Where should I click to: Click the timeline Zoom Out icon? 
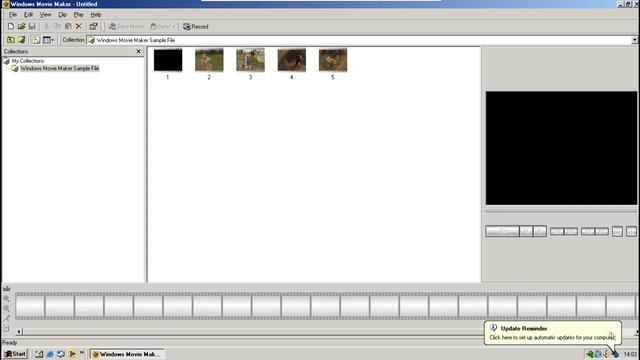click(x=7, y=309)
